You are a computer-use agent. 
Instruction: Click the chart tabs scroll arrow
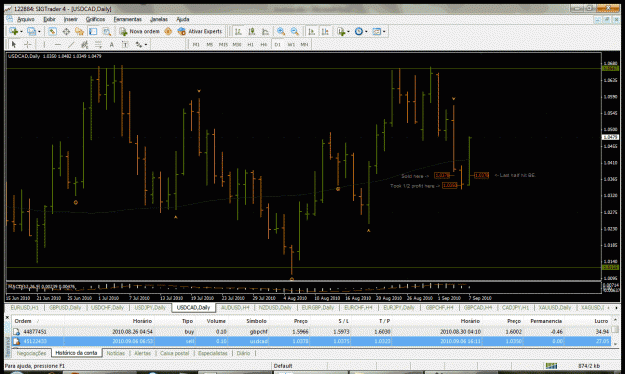click(x=616, y=307)
